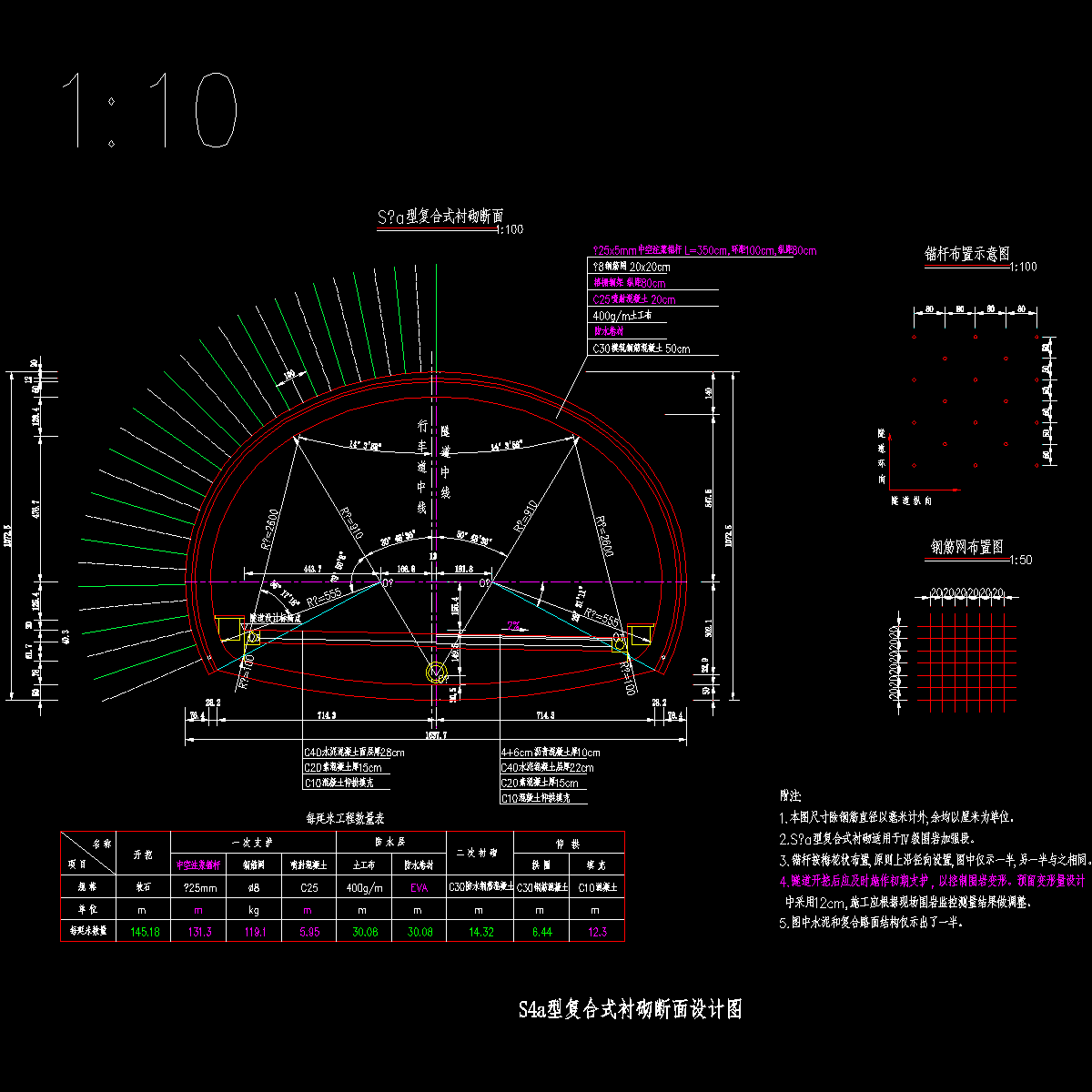Select note 4 in magenta text
Viewport: 1092px width, 1092px height.
pyautogui.click(x=933, y=881)
